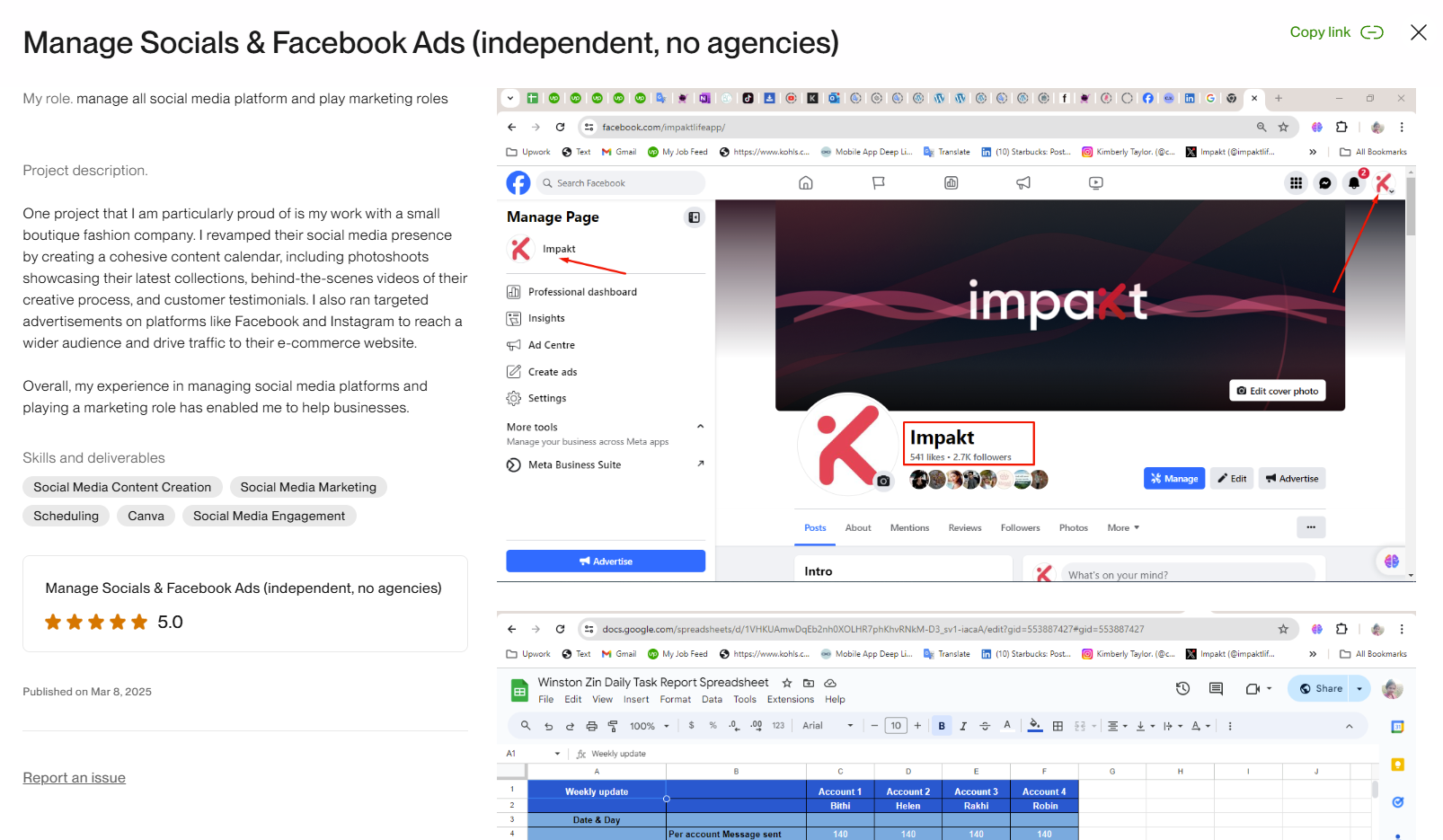Toggle Bold in the Sheets toolbar
Image resolution: width=1443 pixels, height=840 pixels.
click(942, 726)
